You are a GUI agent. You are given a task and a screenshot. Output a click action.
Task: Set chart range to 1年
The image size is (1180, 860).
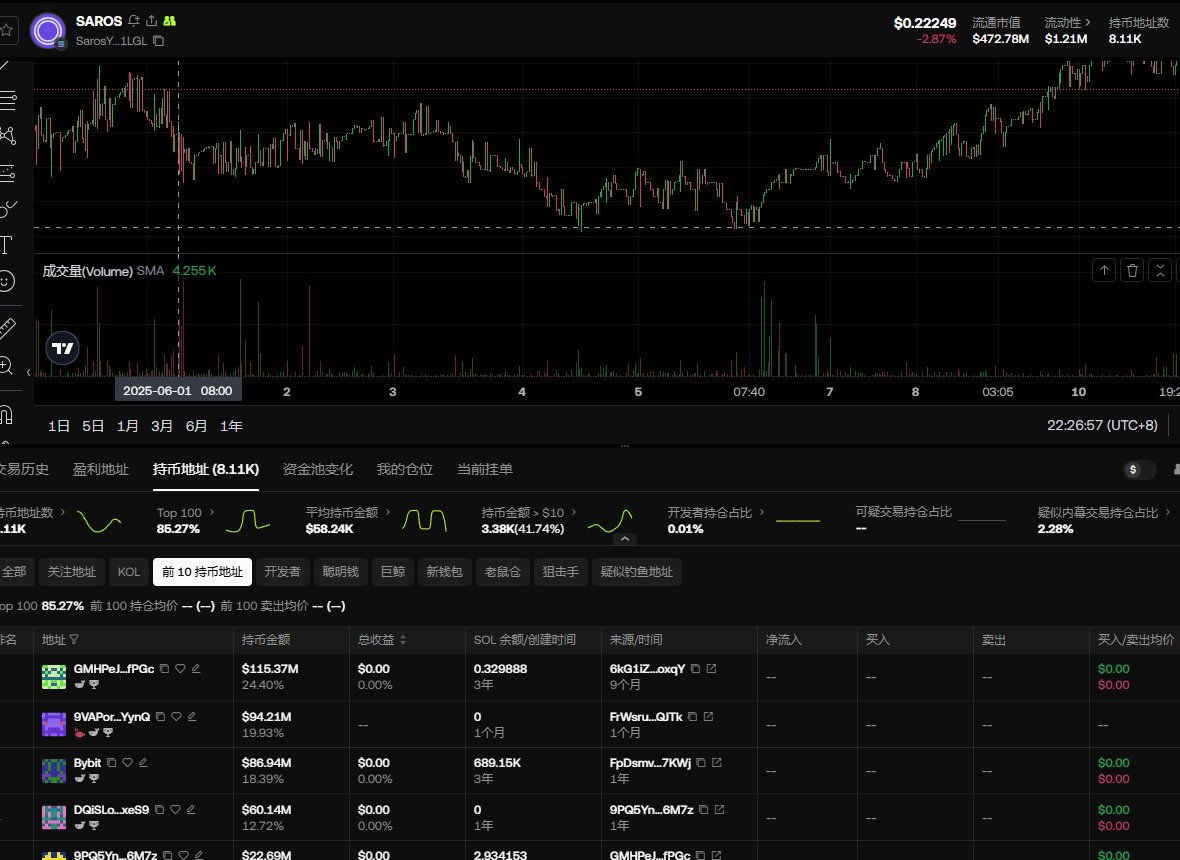[x=231, y=427]
